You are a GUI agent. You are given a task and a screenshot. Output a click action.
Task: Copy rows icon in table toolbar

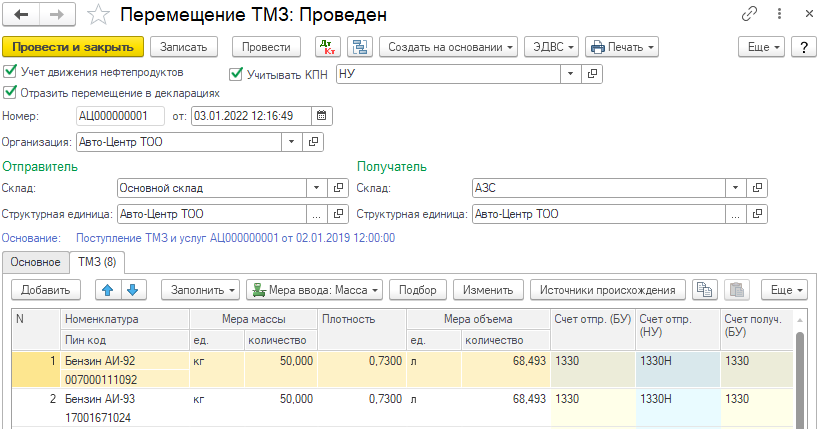point(705,290)
